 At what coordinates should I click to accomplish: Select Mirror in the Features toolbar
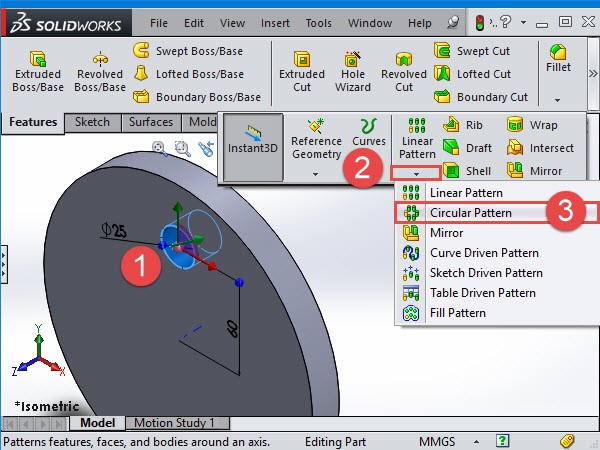(x=535, y=171)
